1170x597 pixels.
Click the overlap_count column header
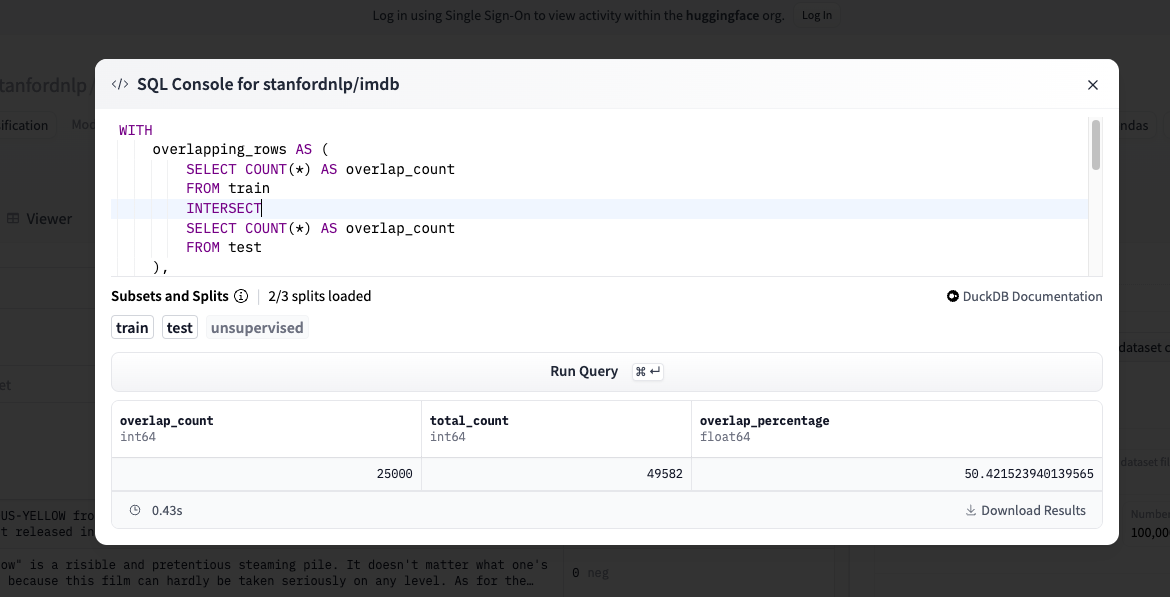(167, 421)
